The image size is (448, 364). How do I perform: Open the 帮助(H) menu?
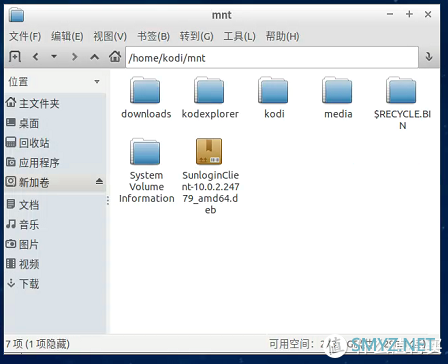pos(282,36)
